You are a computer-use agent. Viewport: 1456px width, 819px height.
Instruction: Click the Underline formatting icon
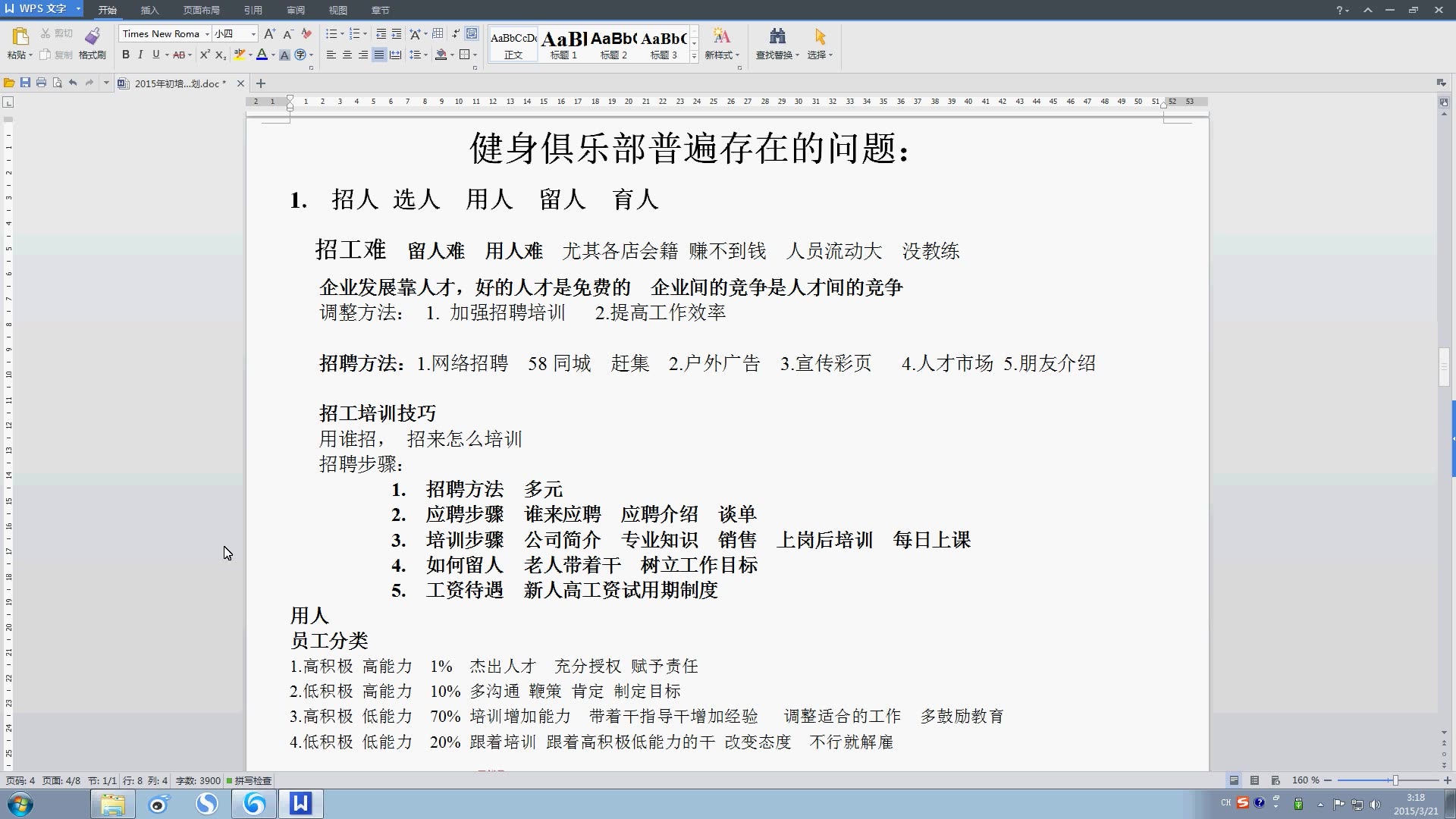[155, 54]
